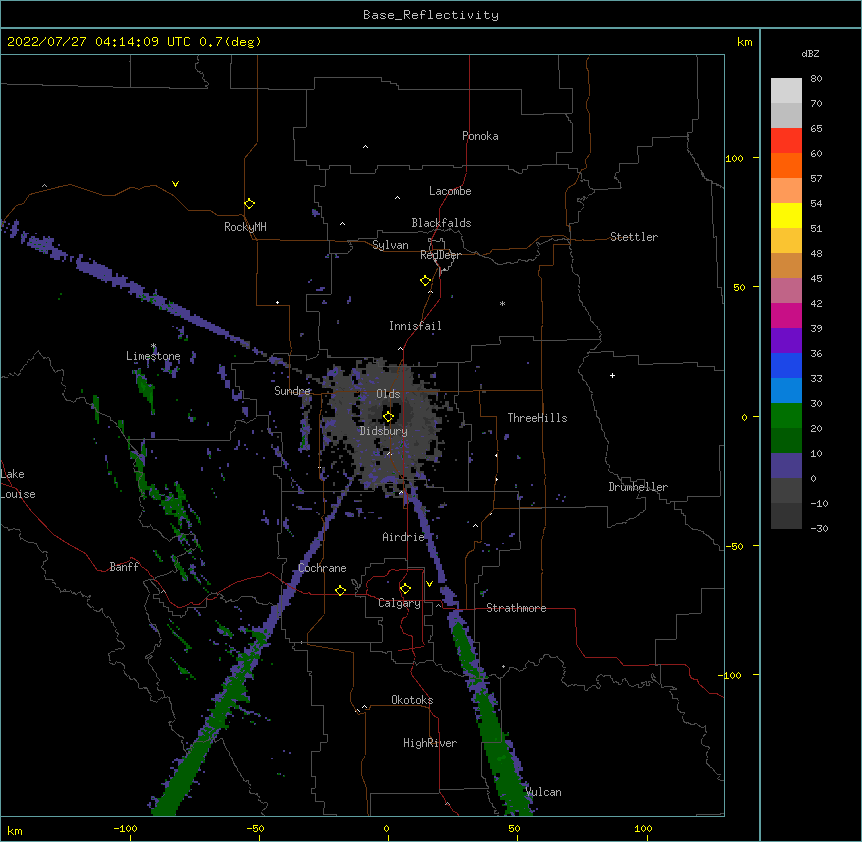
Task: Select the blue 36 dBZ color swatch
Action: [x=786, y=365]
